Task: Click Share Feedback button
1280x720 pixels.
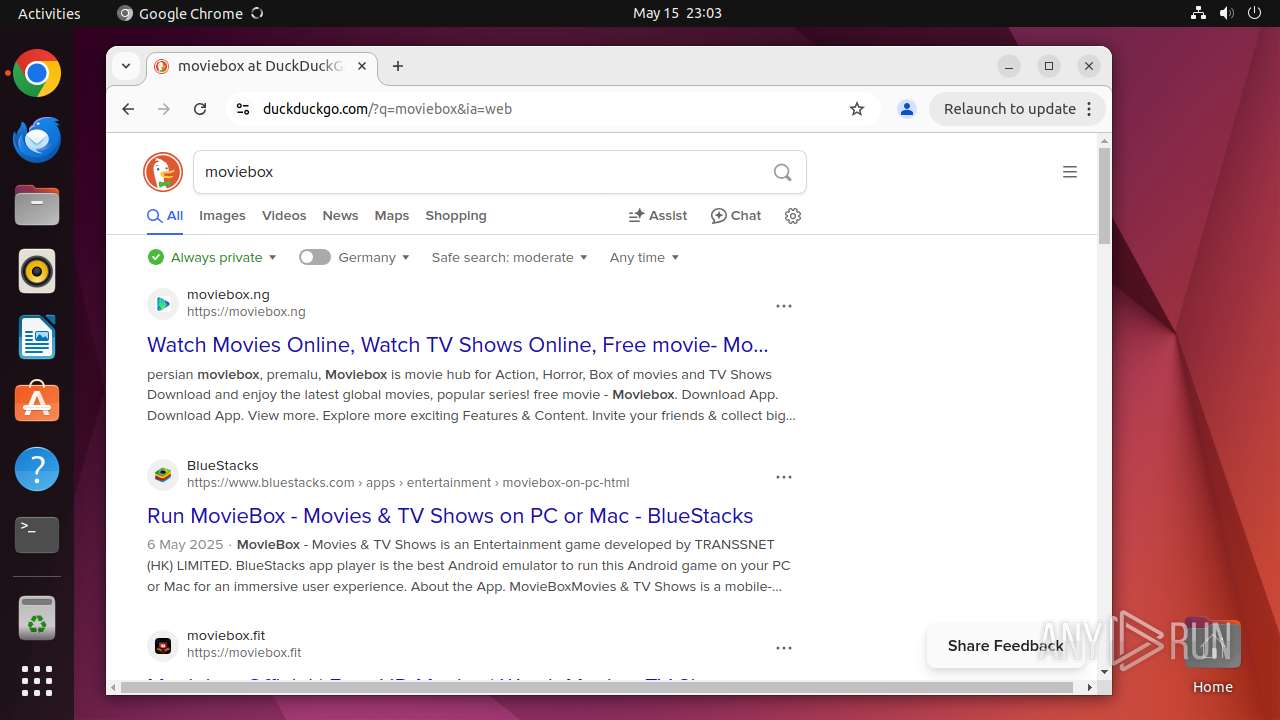Action: 1005,646
